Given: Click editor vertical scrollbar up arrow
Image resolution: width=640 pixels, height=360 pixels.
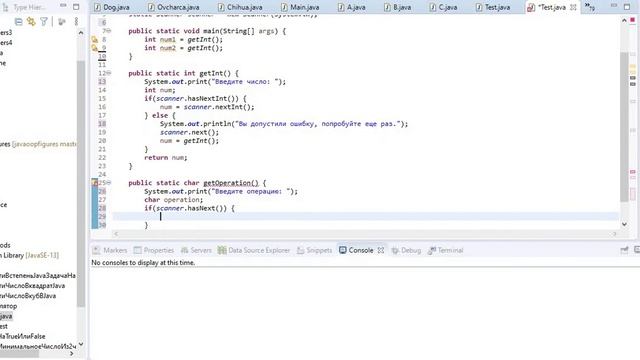Looking at the screenshot, I should 624,20.
